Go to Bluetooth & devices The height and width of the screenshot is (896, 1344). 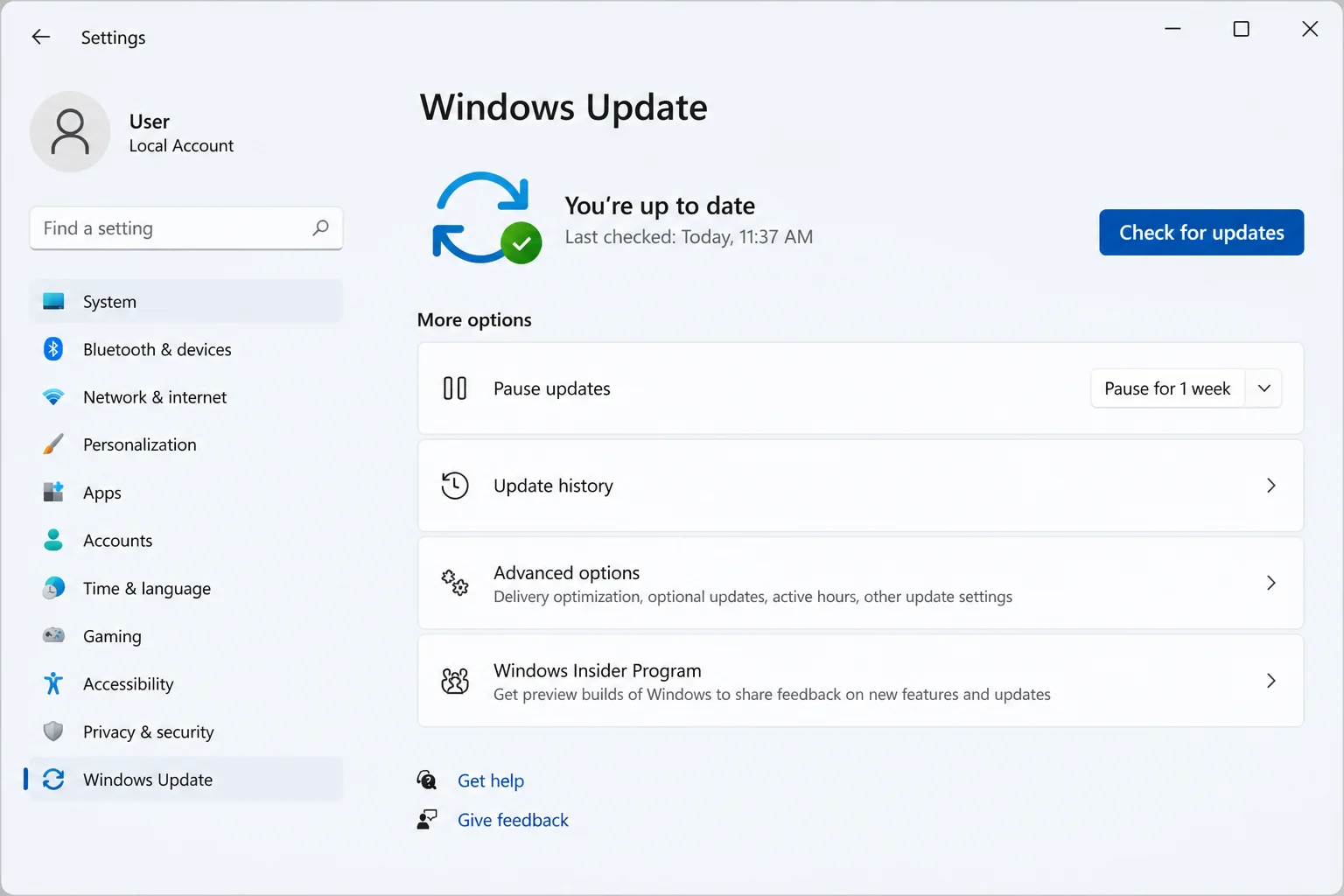186,349
